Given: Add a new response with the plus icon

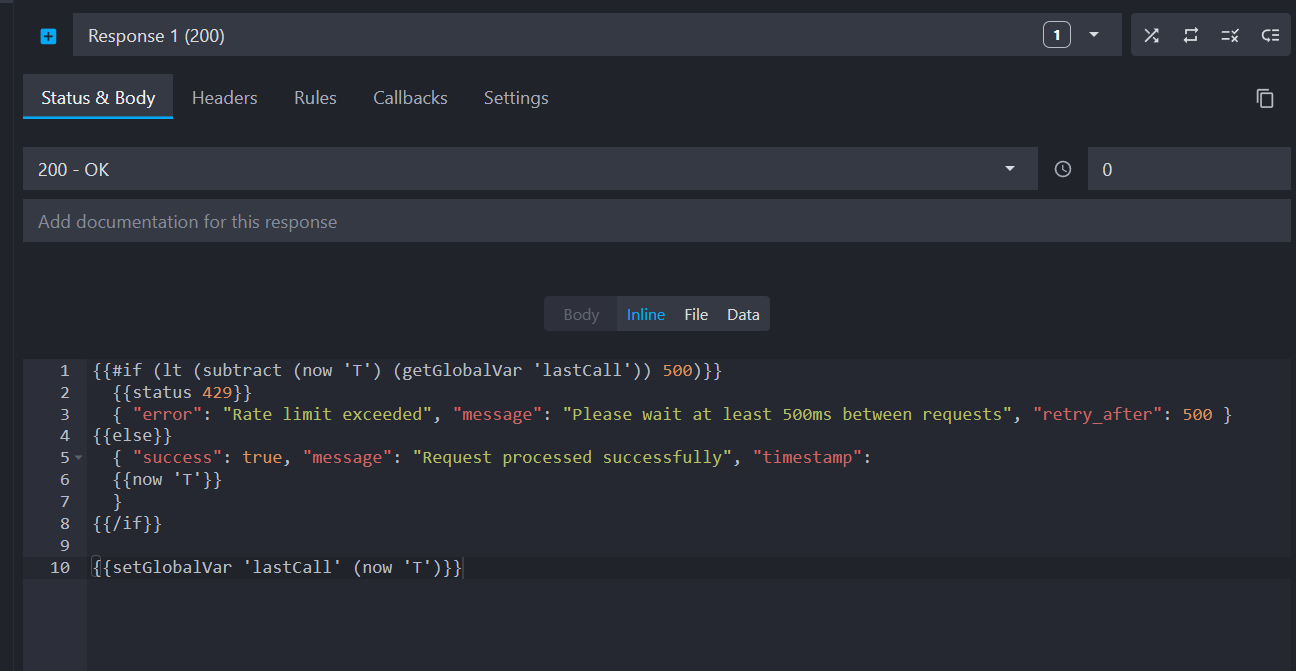Looking at the screenshot, I should pyautogui.click(x=48, y=36).
